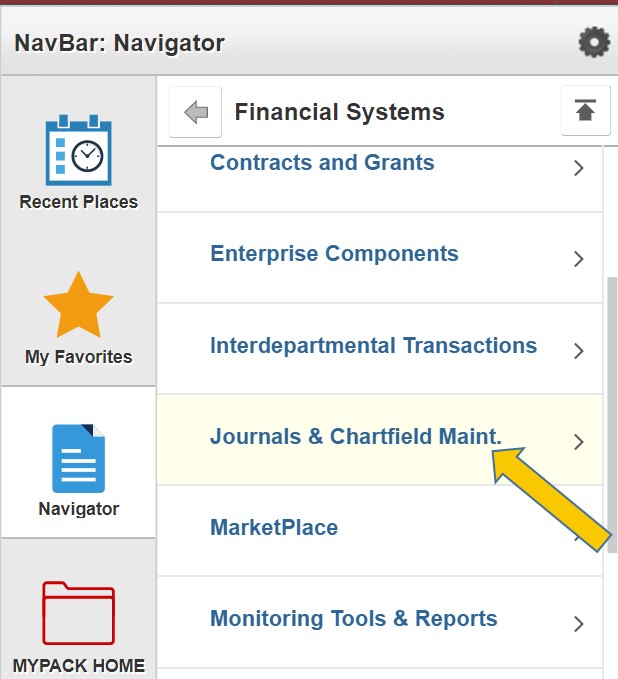The width and height of the screenshot is (618, 679).
Task: Click the Recent Places label
Action: [78, 202]
